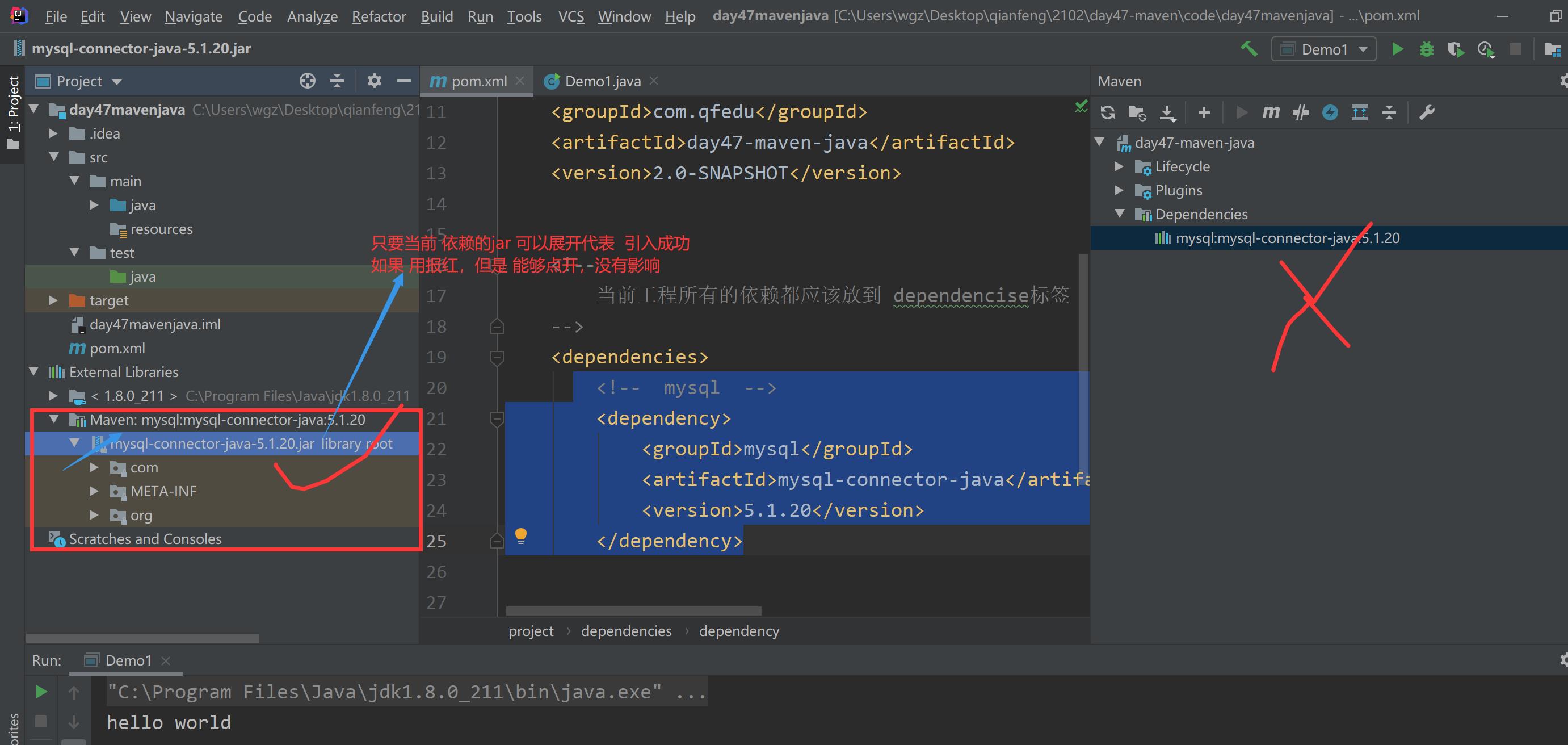1568x745 pixels.
Task: Fold the dependencies tag at line 19
Action: 497,358
